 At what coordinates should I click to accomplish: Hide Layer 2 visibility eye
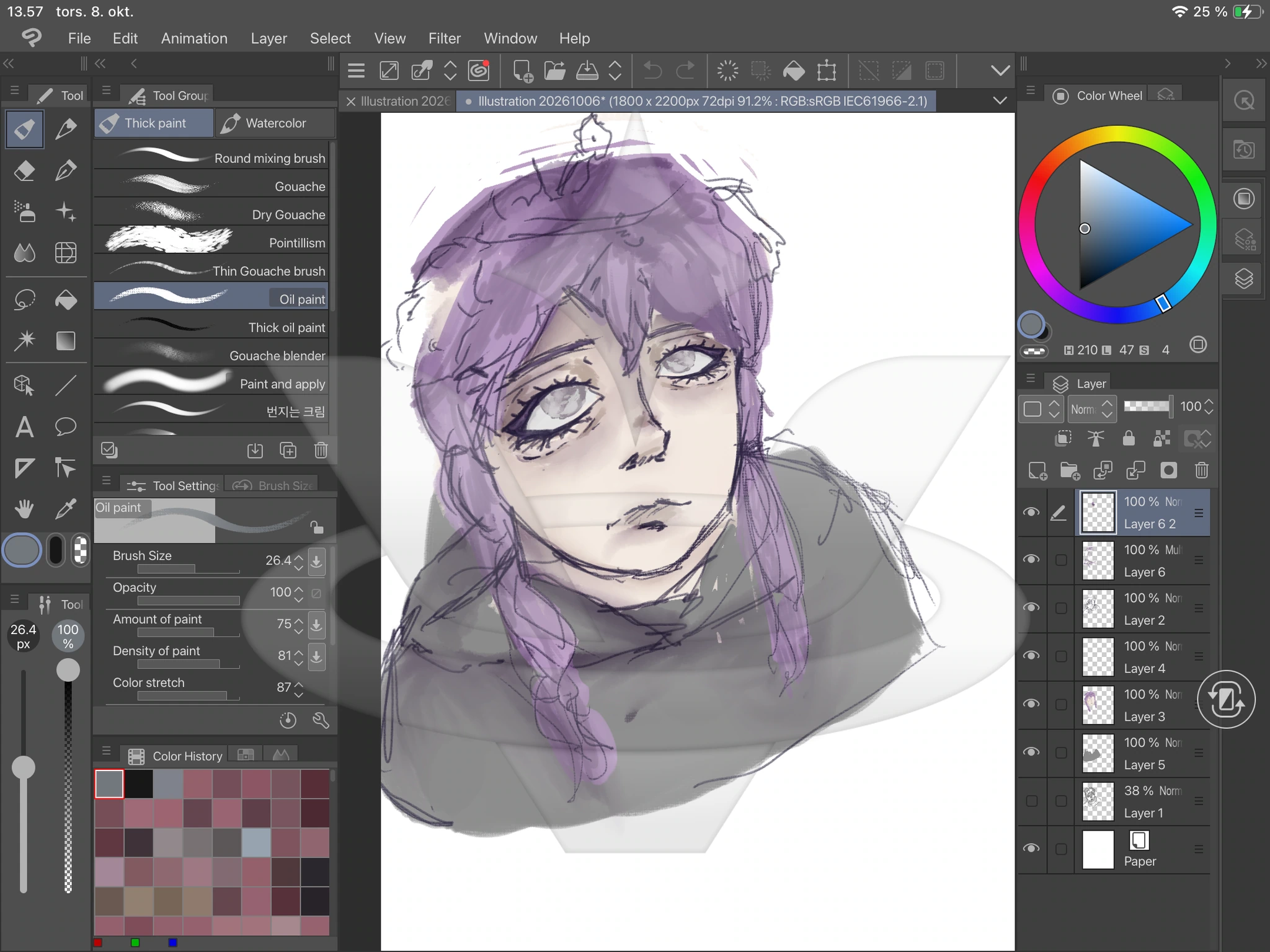coord(1031,608)
